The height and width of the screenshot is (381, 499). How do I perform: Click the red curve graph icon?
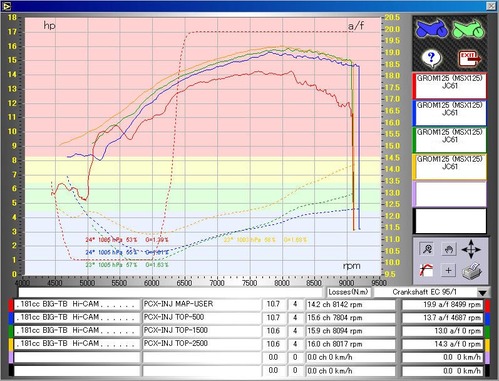[426, 270]
